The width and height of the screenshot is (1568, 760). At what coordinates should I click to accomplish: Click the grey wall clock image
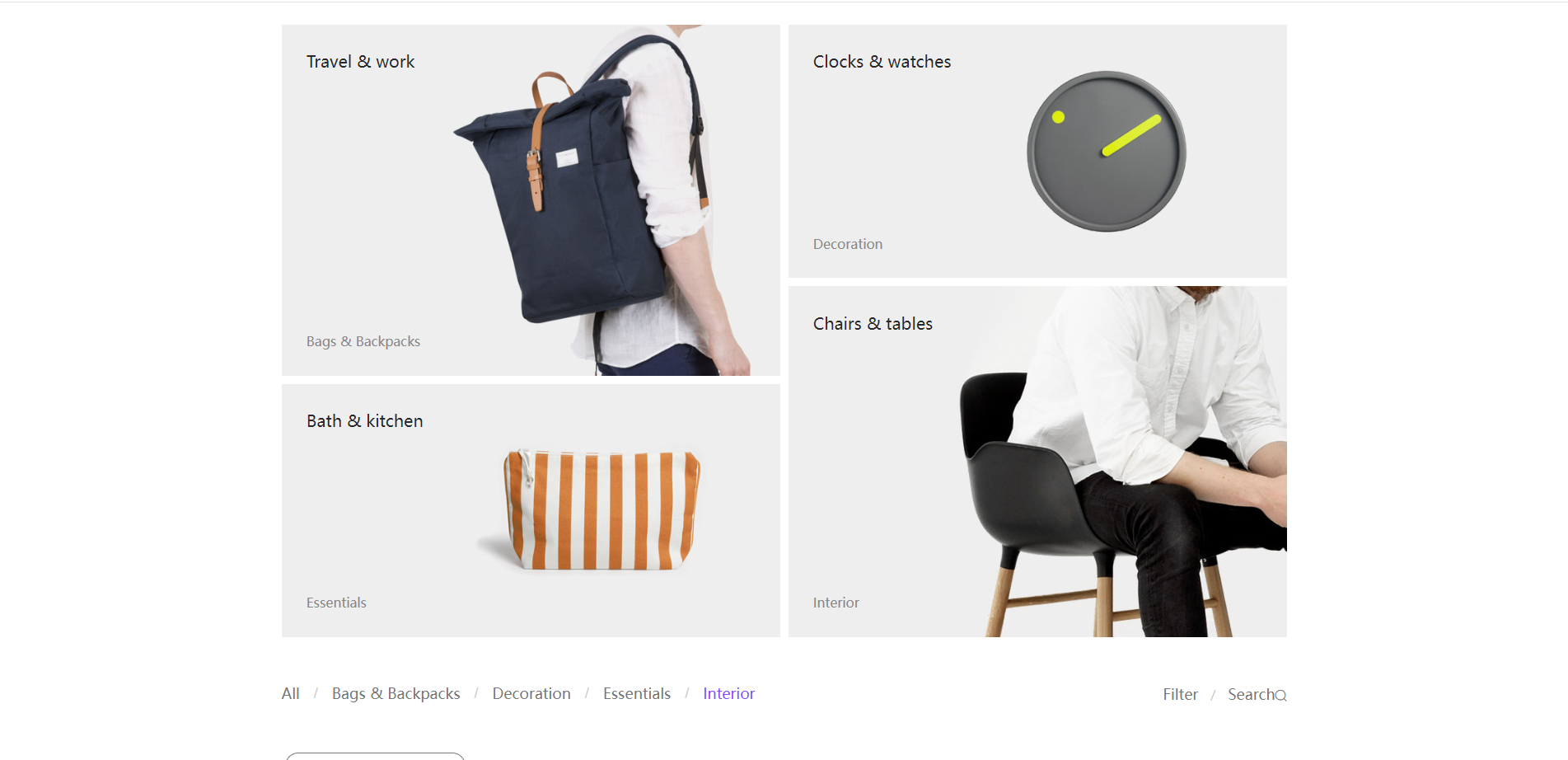point(1106,152)
